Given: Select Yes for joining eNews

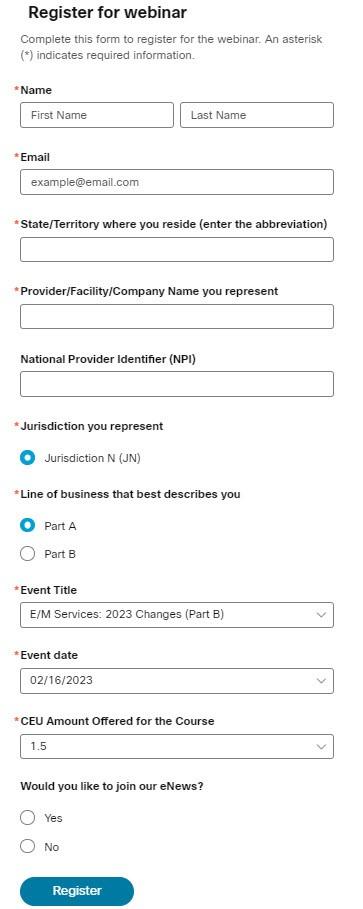Looking at the screenshot, I should pos(27,818).
